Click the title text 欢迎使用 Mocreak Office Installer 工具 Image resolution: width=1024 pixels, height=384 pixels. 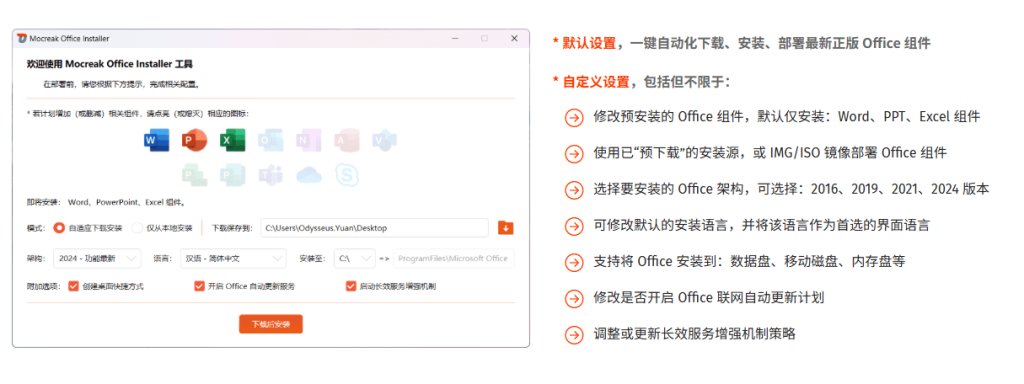pos(109,65)
